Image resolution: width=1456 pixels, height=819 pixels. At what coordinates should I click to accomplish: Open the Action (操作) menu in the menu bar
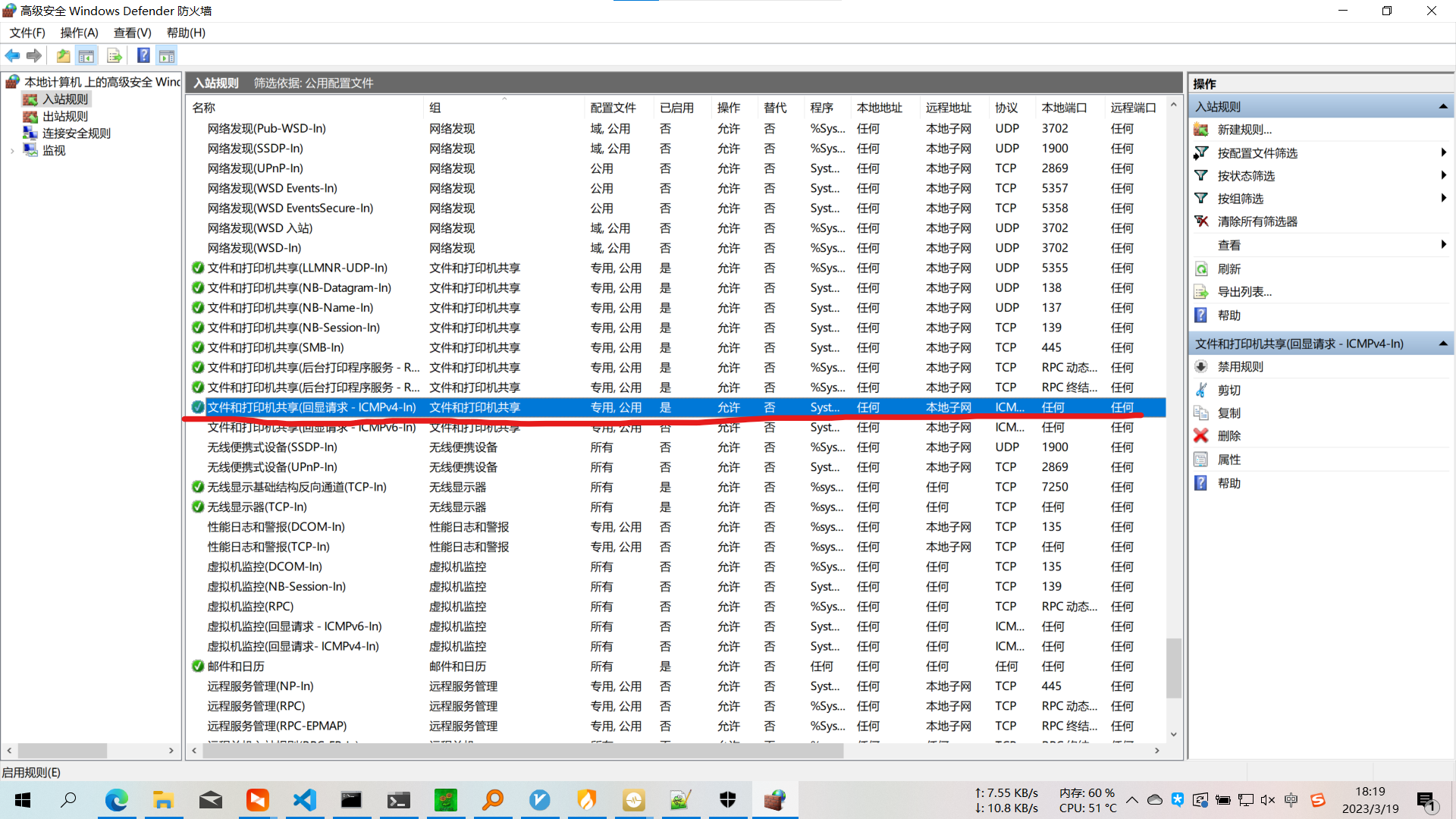pos(79,33)
